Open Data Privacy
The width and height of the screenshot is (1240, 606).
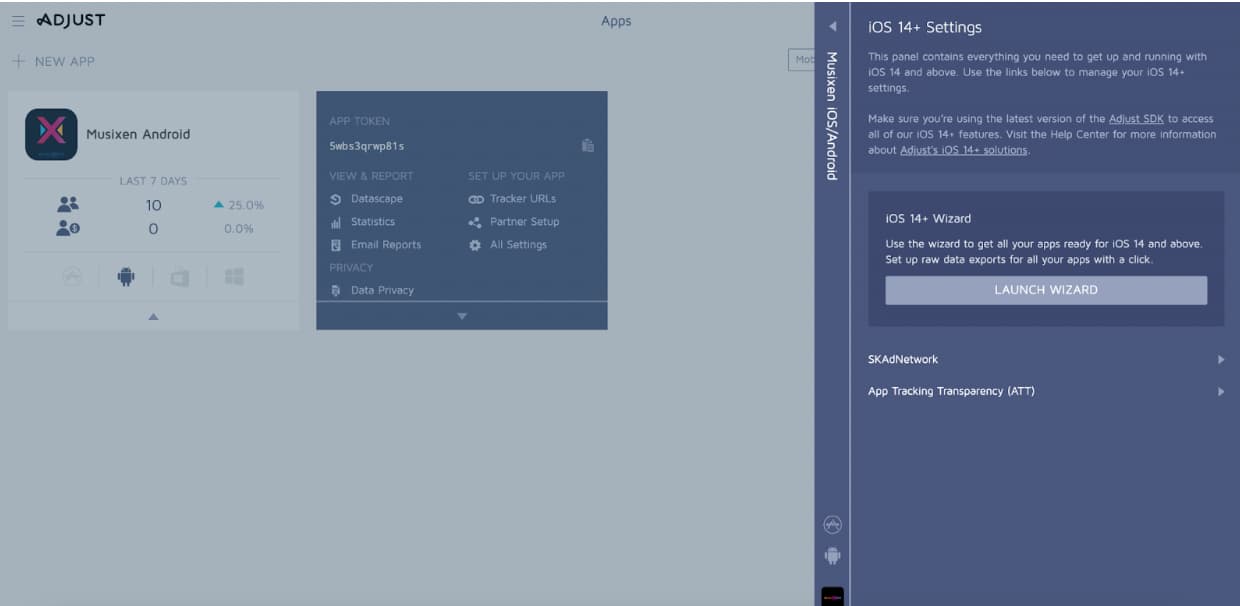382,291
